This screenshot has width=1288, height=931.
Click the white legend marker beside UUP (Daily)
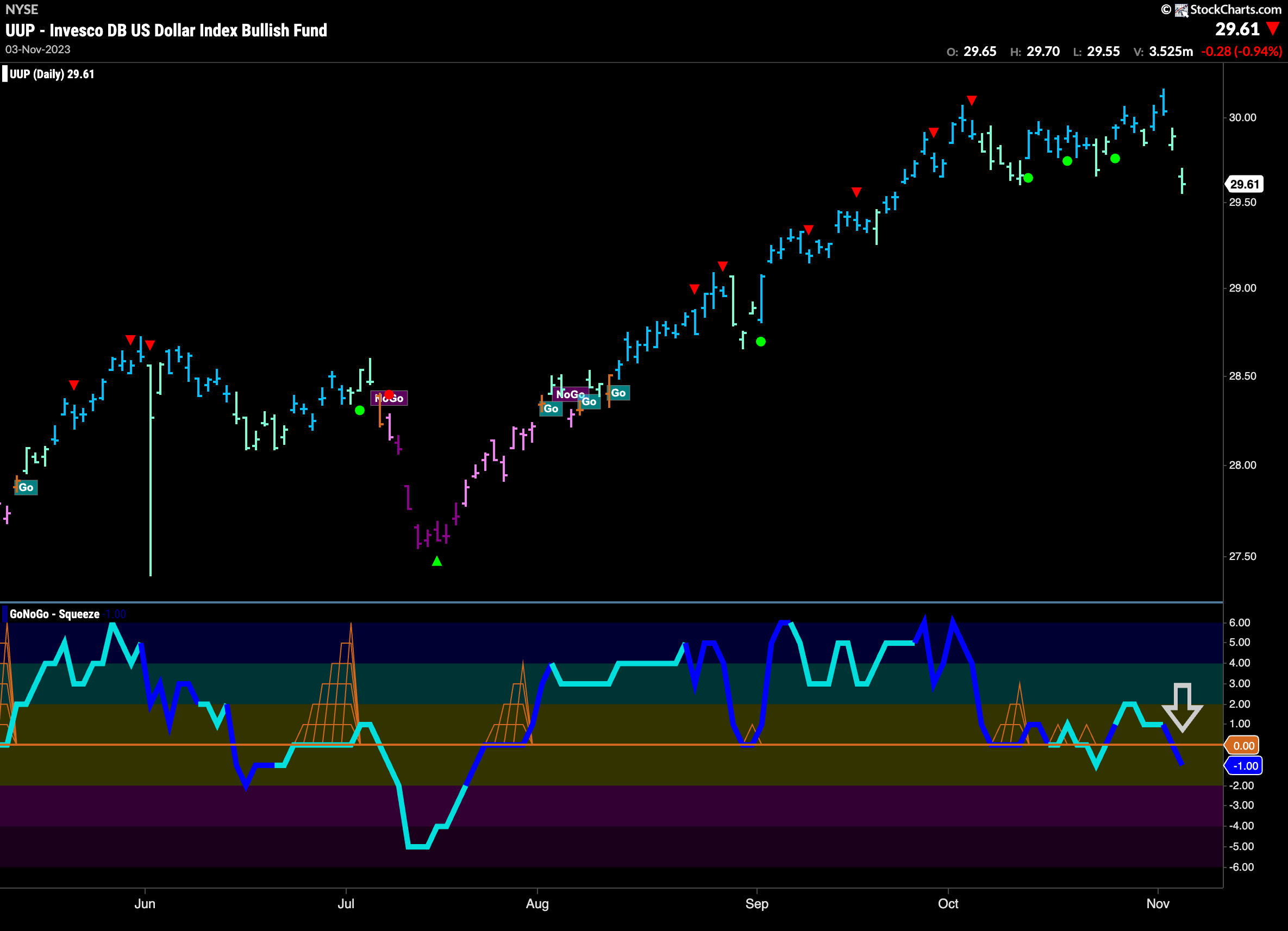4,74
